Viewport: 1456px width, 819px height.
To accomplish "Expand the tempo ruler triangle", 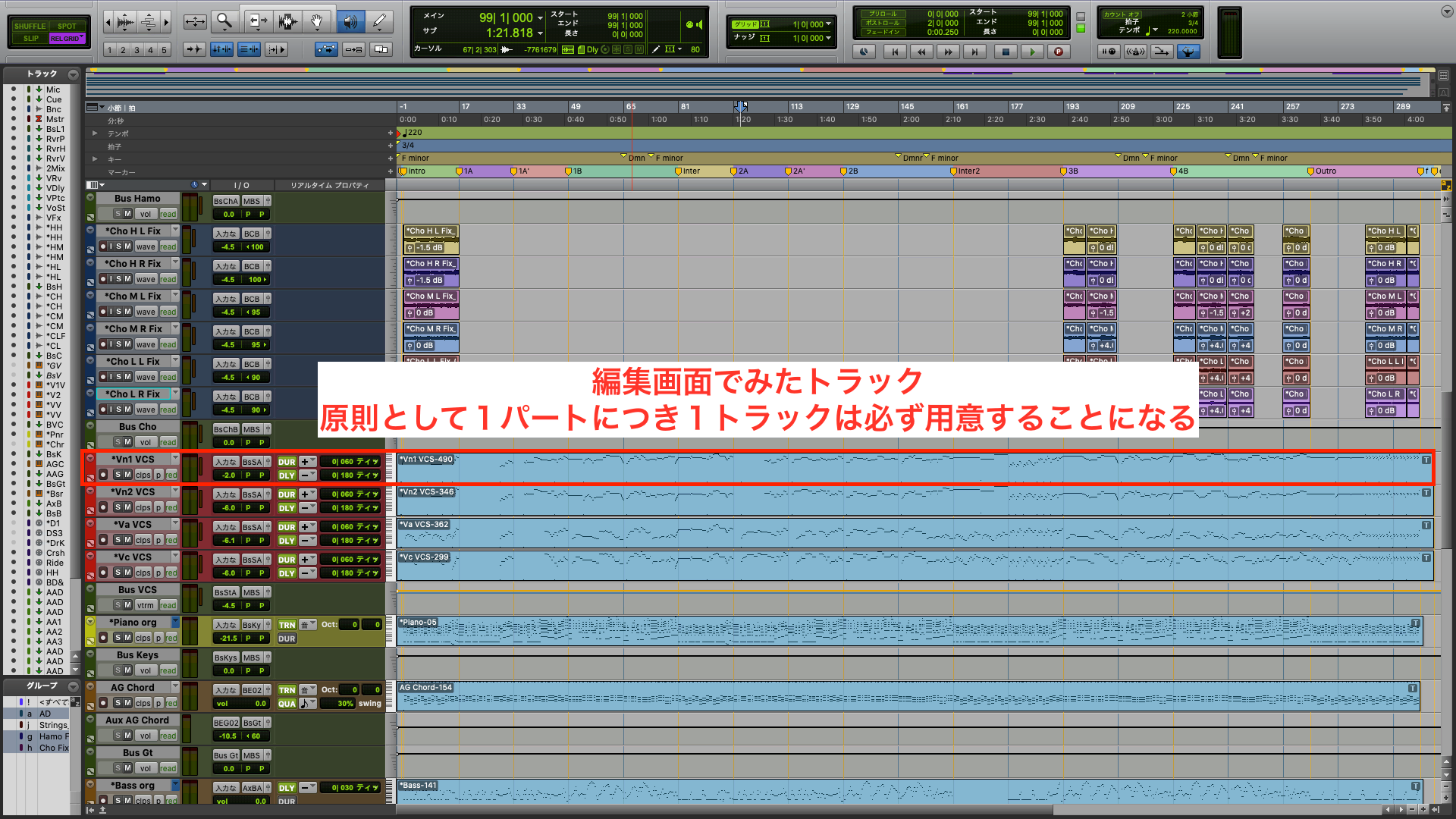I will [x=95, y=133].
